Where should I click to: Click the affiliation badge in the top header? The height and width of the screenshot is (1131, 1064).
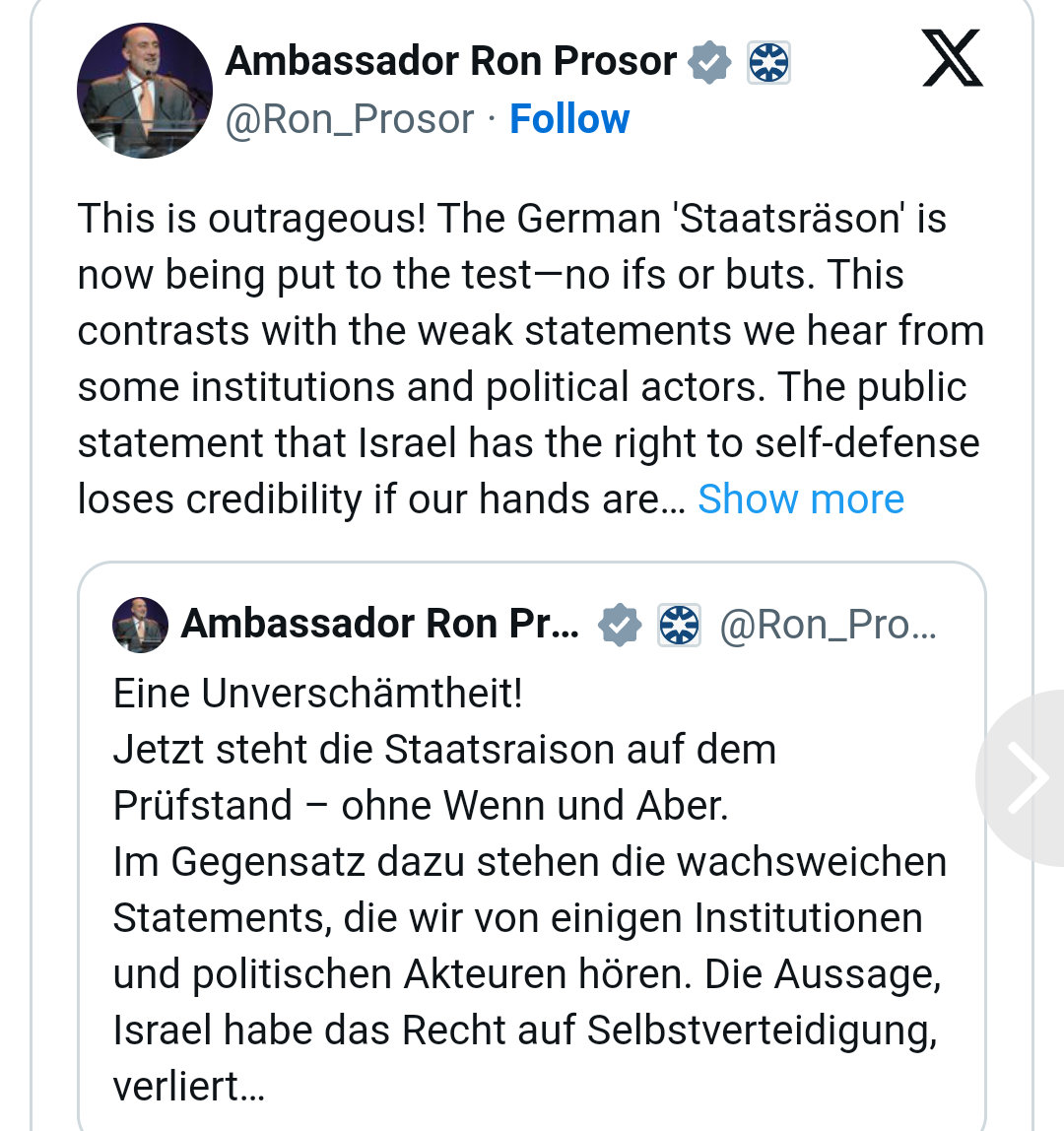point(768,63)
